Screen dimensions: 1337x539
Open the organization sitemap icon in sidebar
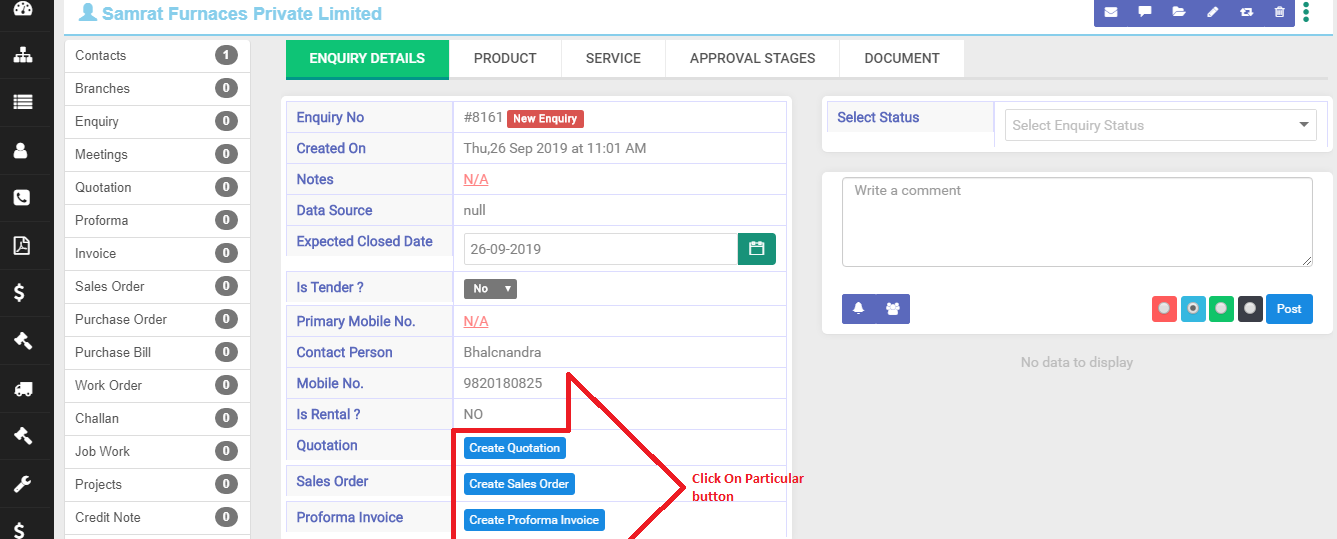pos(22,55)
